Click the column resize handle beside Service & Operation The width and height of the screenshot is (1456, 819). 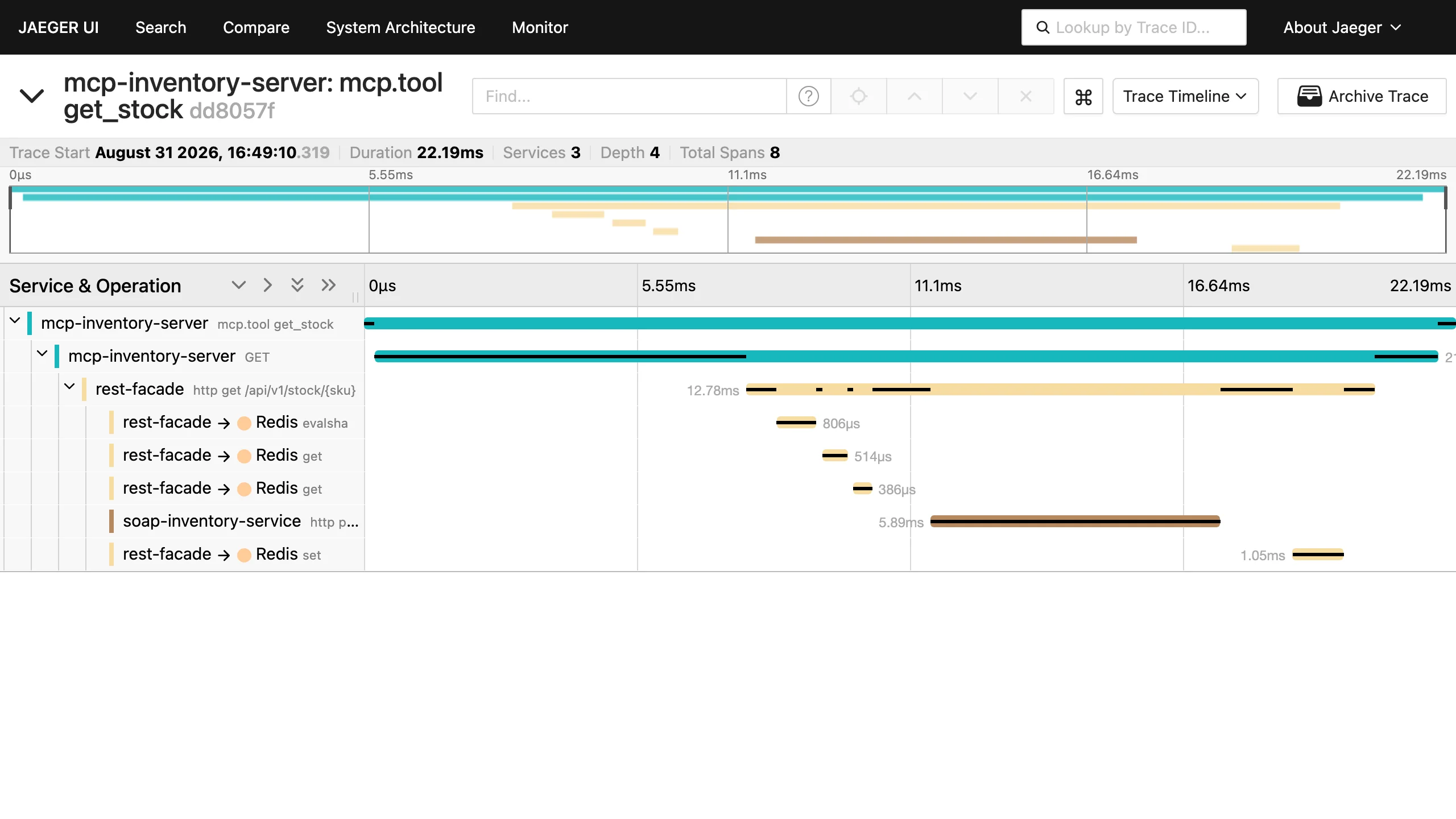355,297
